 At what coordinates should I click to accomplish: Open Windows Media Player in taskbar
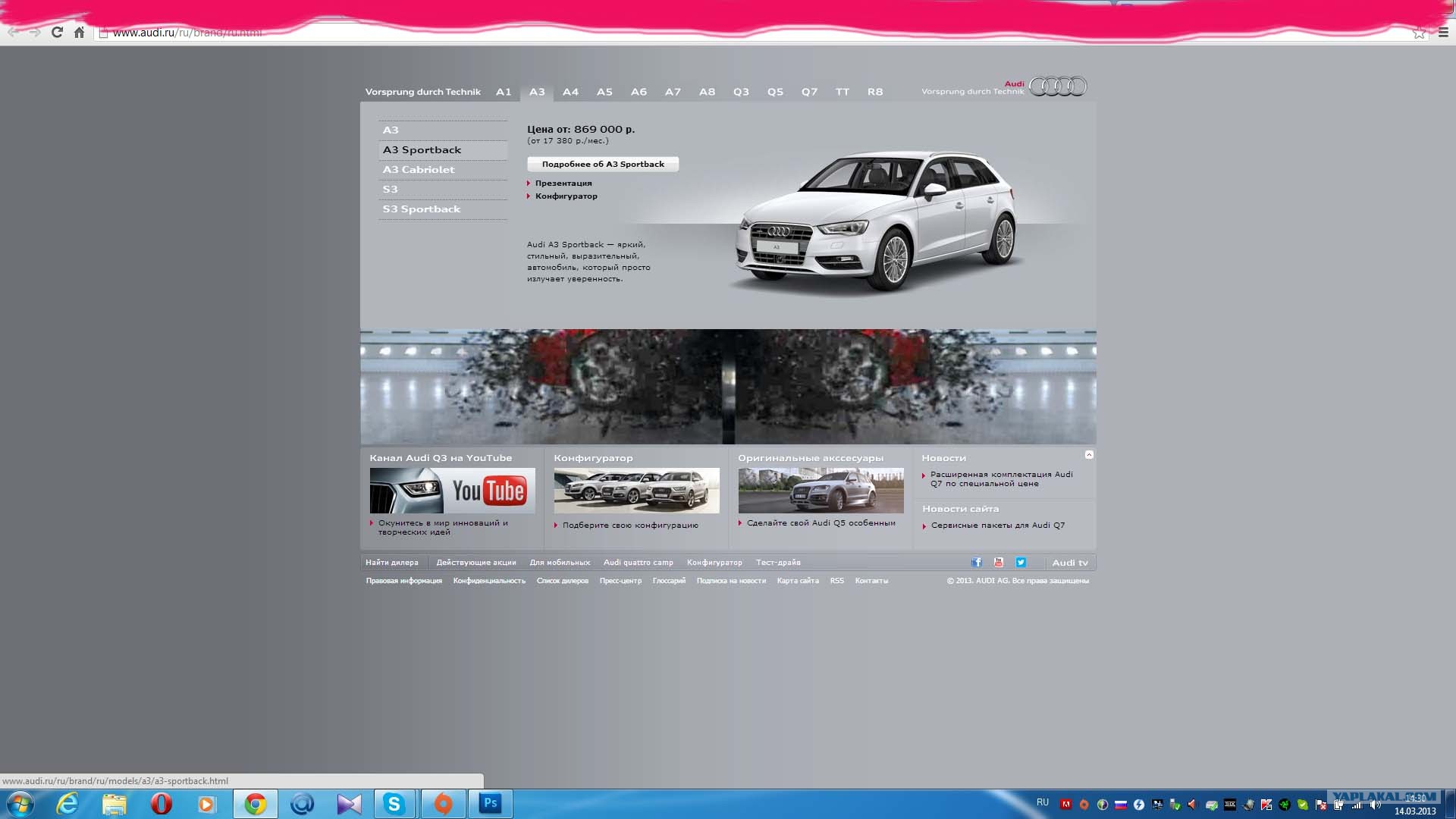[x=207, y=804]
